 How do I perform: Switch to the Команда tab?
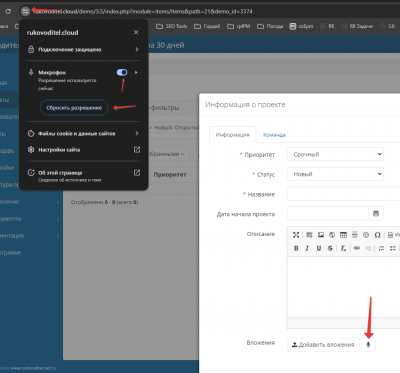(274, 135)
